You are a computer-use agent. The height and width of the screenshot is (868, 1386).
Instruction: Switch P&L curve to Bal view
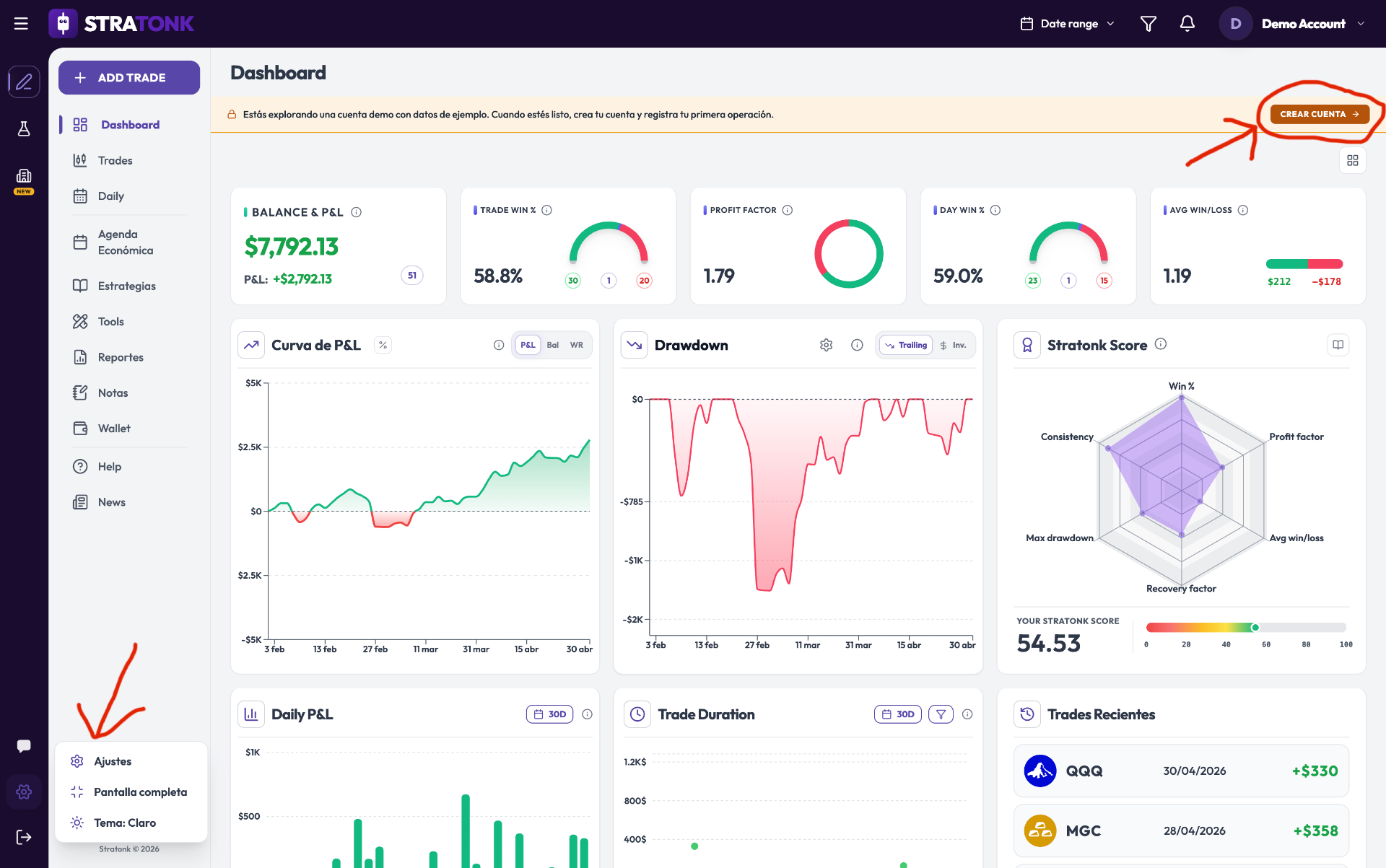tap(552, 345)
